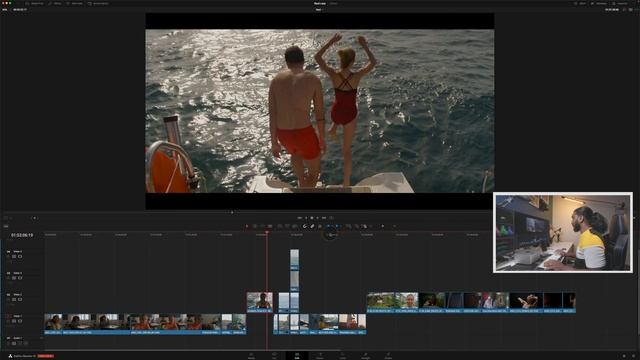Toggle auto select on Video 4 track

point(14,256)
